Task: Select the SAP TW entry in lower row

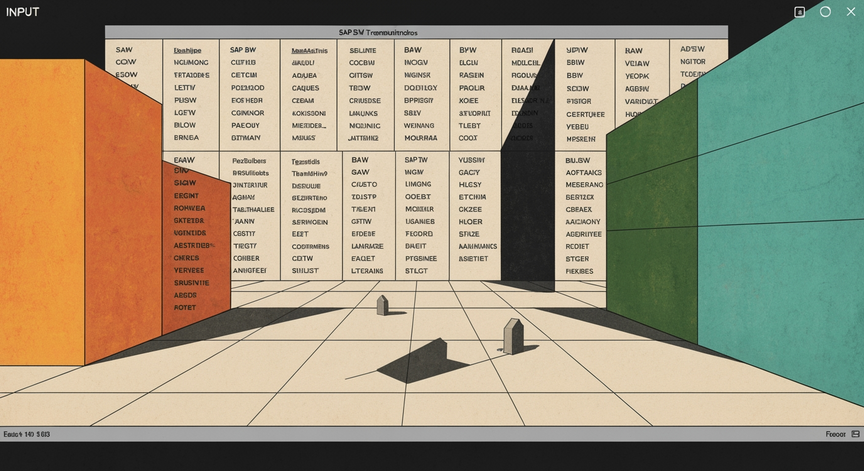Action: point(416,160)
